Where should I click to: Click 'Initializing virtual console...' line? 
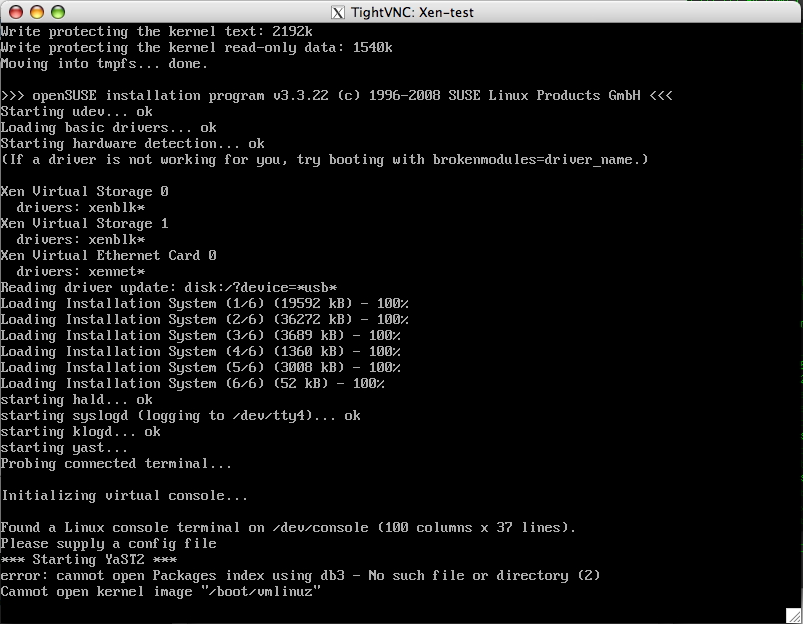124,495
